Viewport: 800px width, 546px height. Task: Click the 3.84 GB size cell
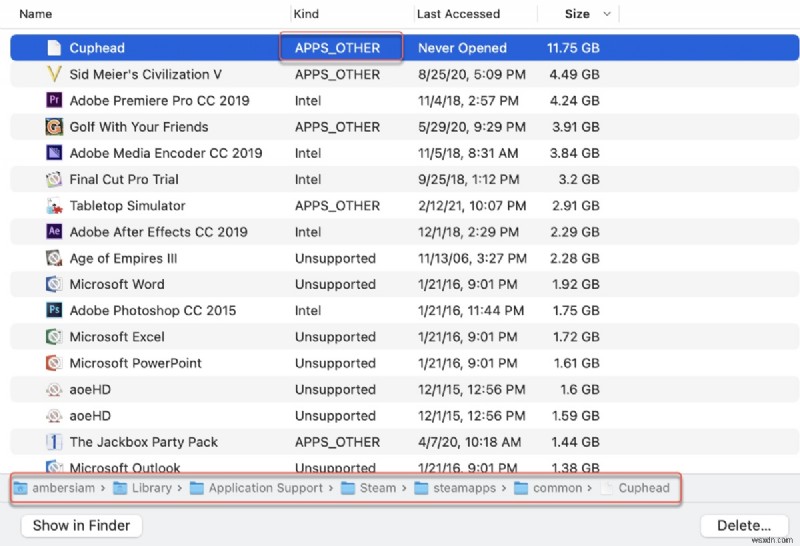click(574, 153)
